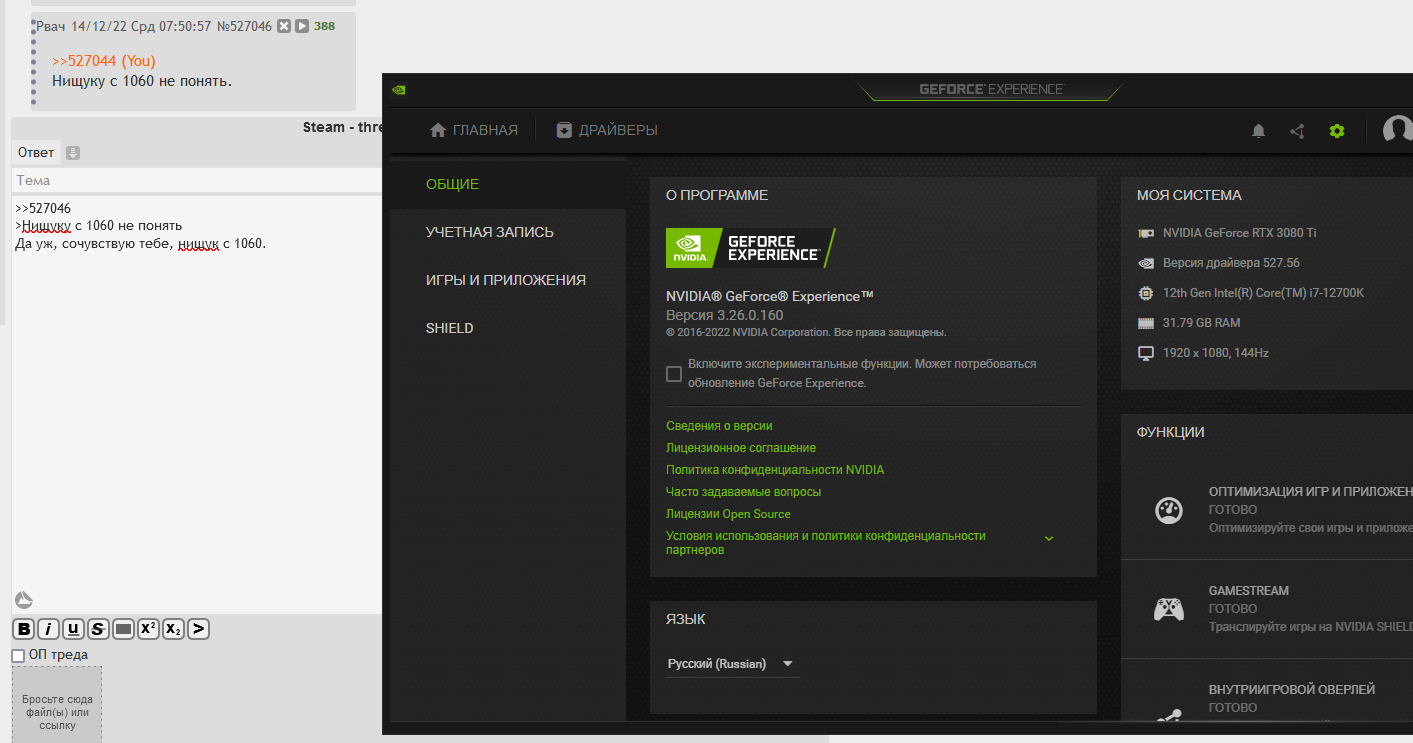The width and height of the screenshot is (1413, 743).
Task: Enable experimental features checkbox
Action: tap(674, 374)
